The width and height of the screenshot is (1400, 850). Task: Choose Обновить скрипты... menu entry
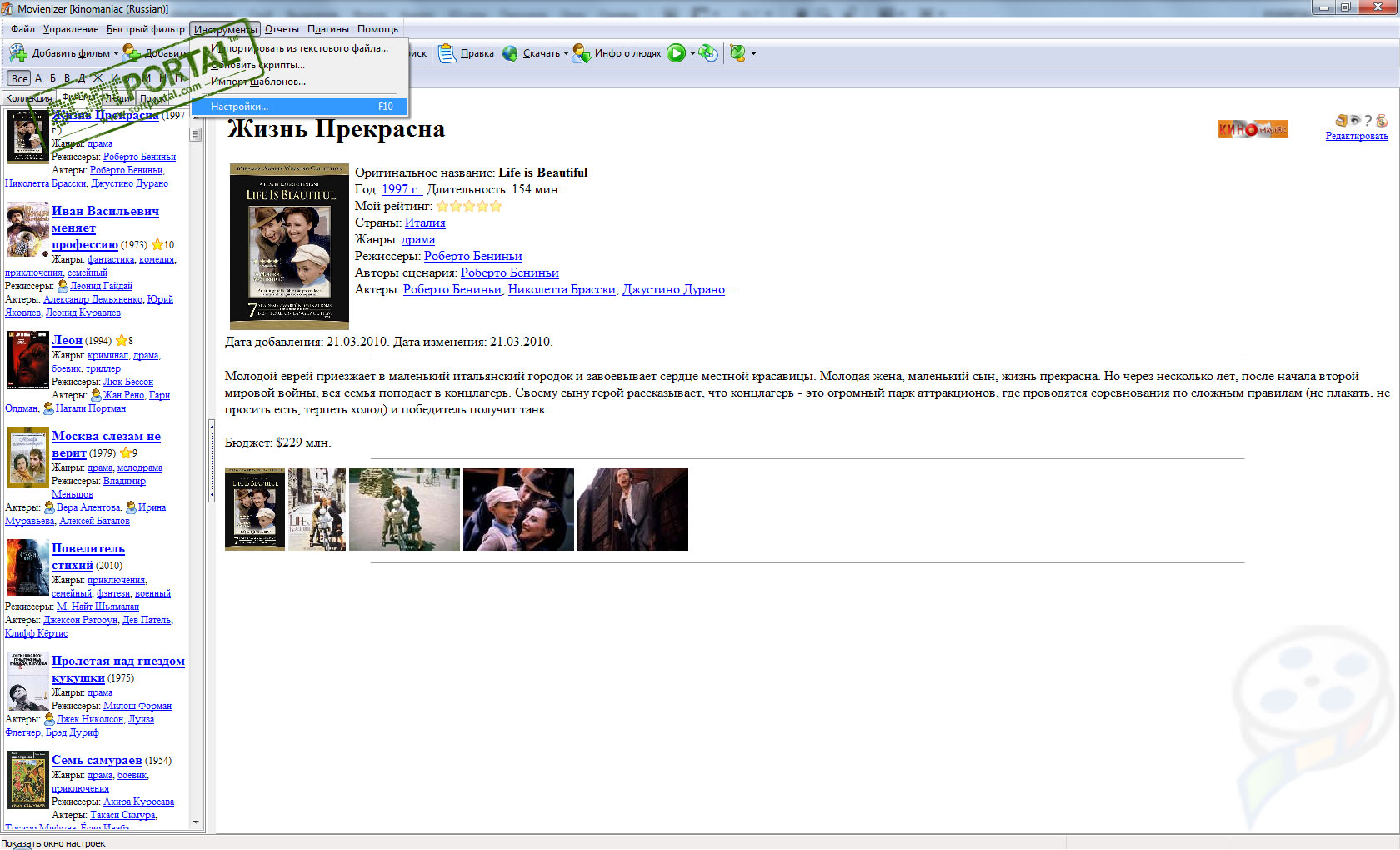point(299,65)
